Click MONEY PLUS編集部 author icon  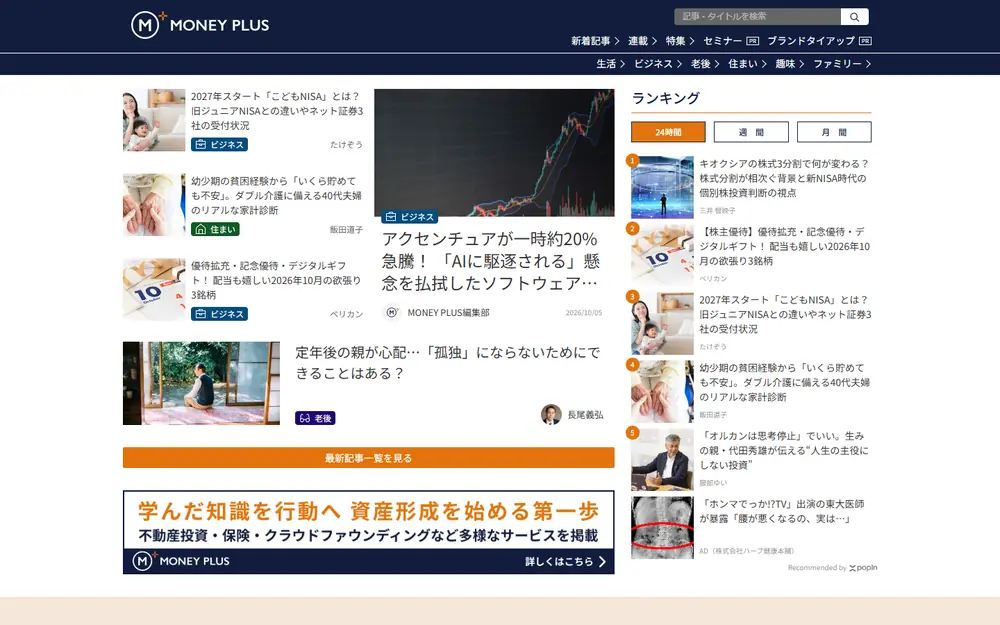392,312
